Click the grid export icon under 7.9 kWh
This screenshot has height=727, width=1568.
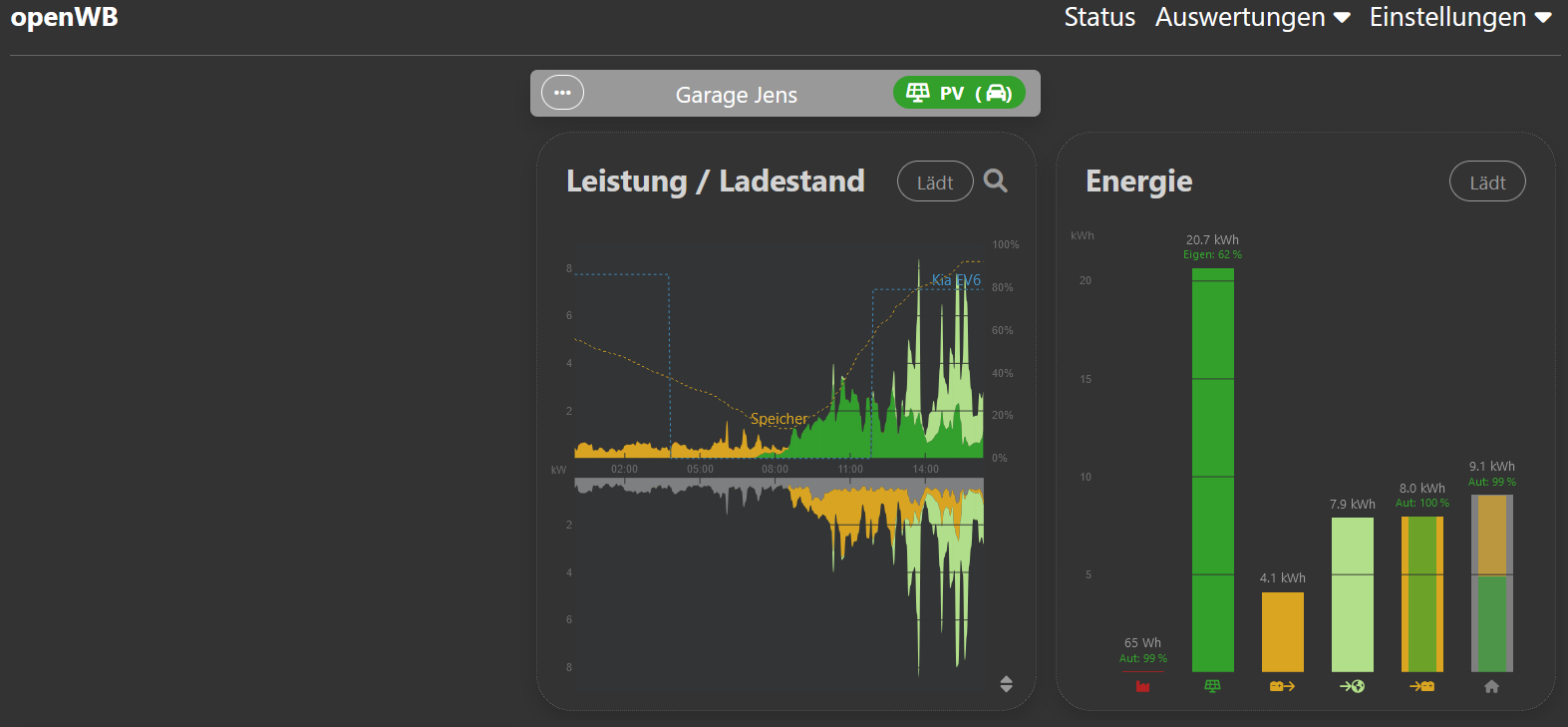pyautogui.click(x=1352, y=686)
